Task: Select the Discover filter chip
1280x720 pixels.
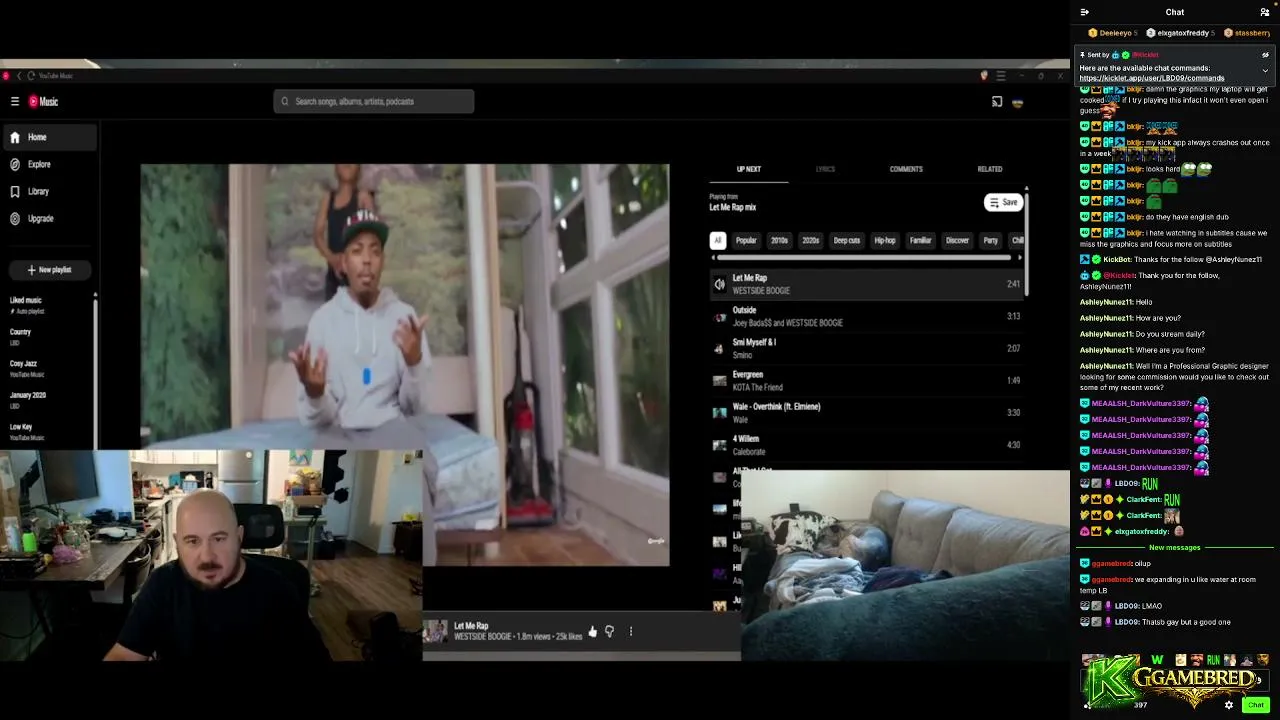Action: tap(957, 240)
